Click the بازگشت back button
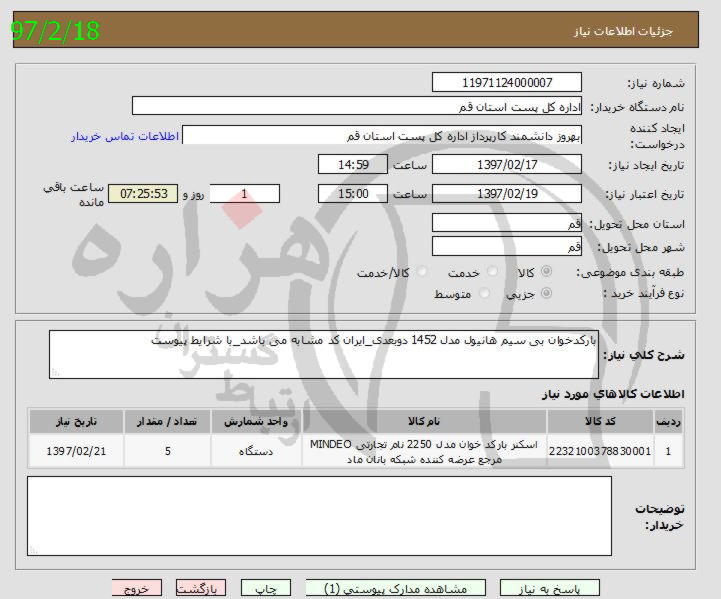The image size is (721, 599). coord(201,588)
